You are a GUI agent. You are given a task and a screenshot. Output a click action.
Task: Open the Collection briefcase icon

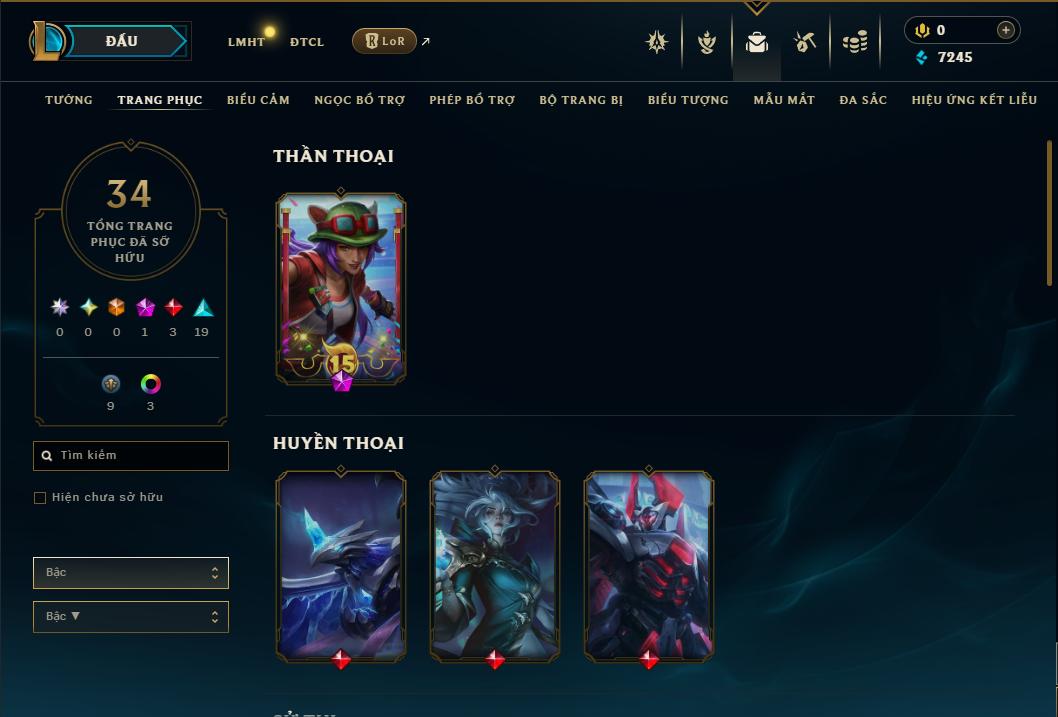pos(756,42)
